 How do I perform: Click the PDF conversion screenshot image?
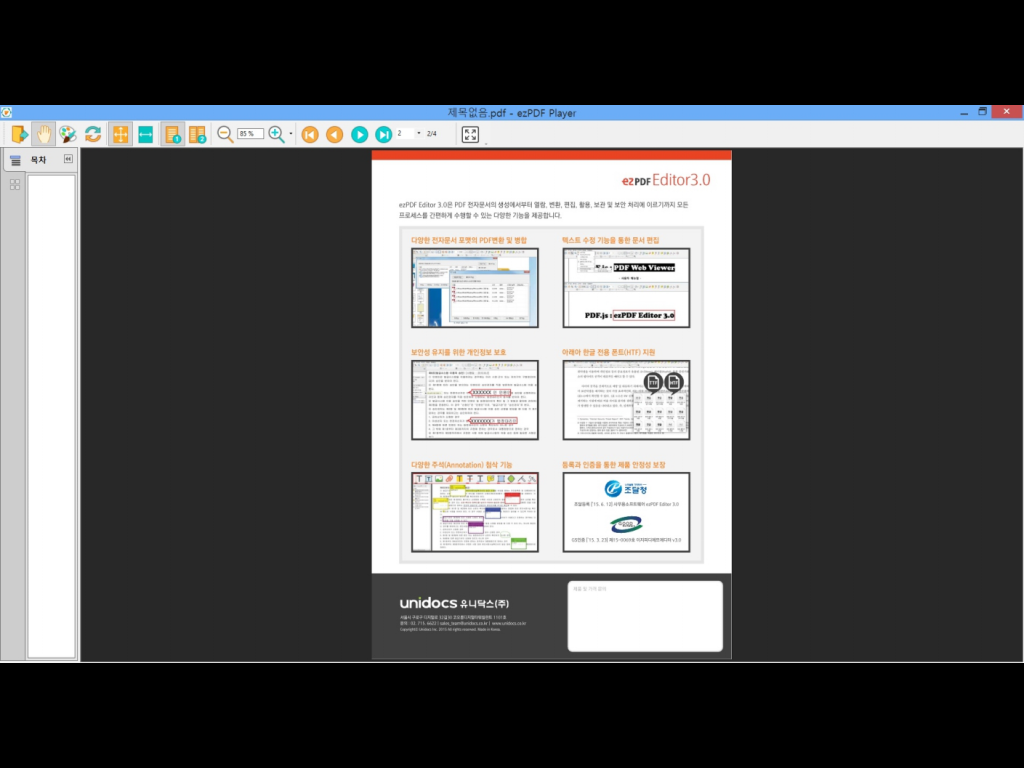(x=475, y=288)
